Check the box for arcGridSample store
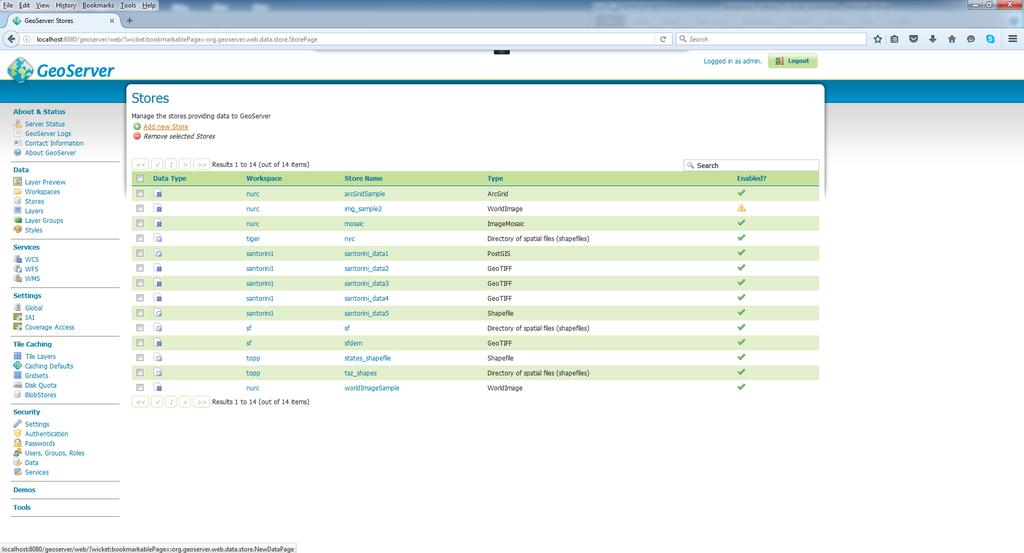The height and width of the screenshot is (553, 1024). coord(140,193)
